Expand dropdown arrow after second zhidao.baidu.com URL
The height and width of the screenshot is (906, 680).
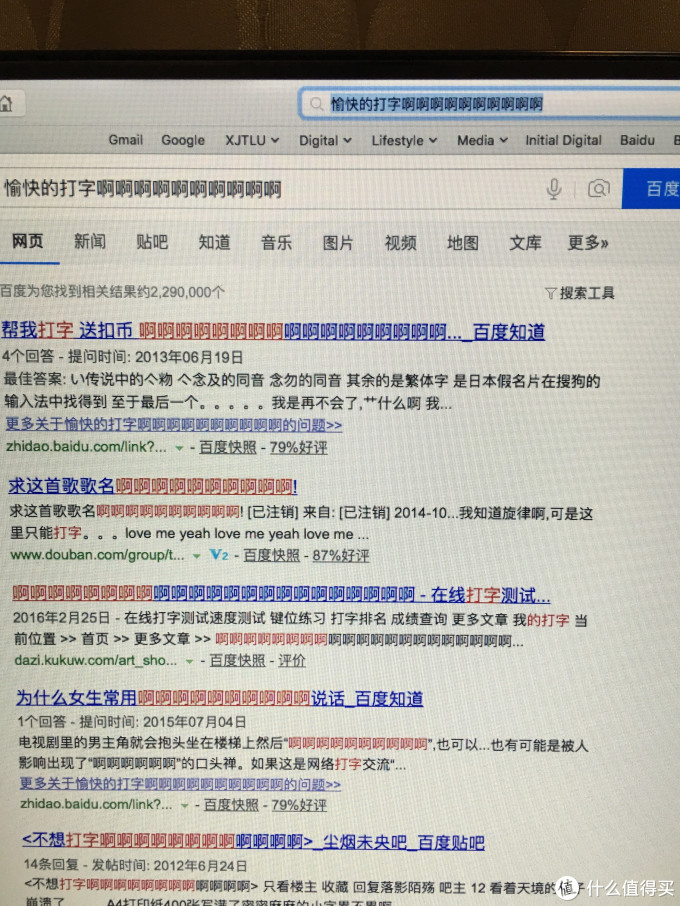click(x=184, y=805)
